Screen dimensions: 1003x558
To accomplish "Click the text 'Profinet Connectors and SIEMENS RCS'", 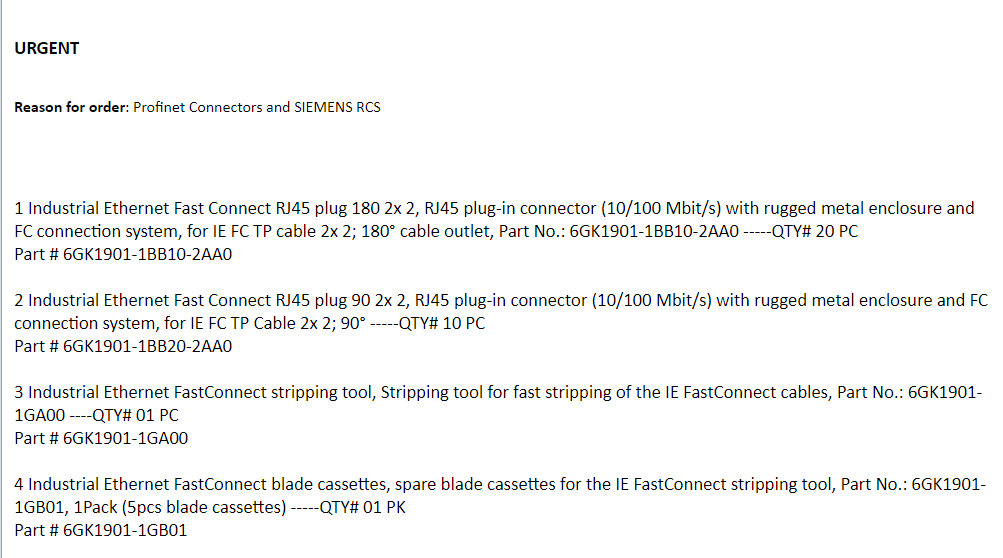I will coord(257,107).
